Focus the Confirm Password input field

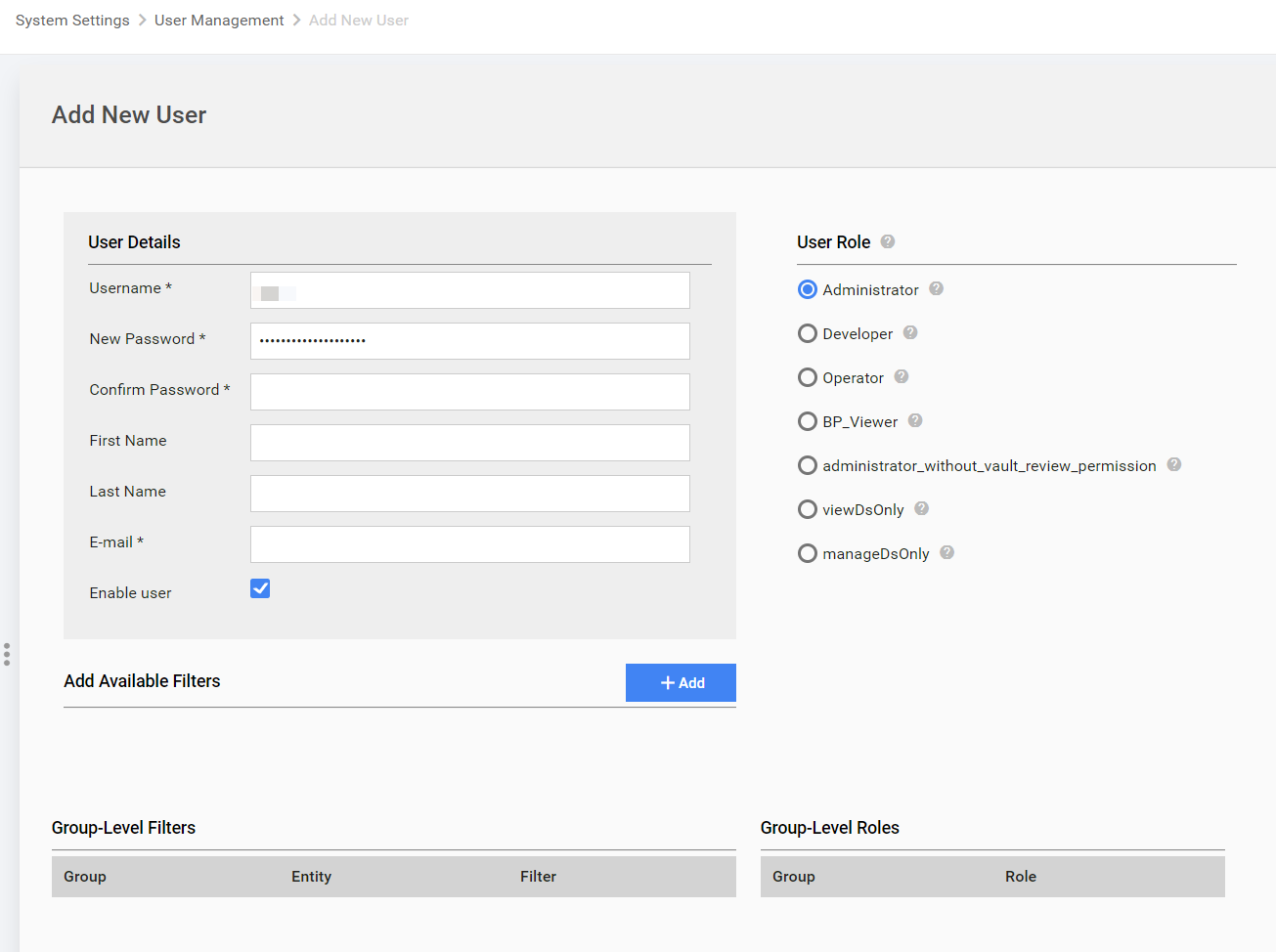(470, 392)
